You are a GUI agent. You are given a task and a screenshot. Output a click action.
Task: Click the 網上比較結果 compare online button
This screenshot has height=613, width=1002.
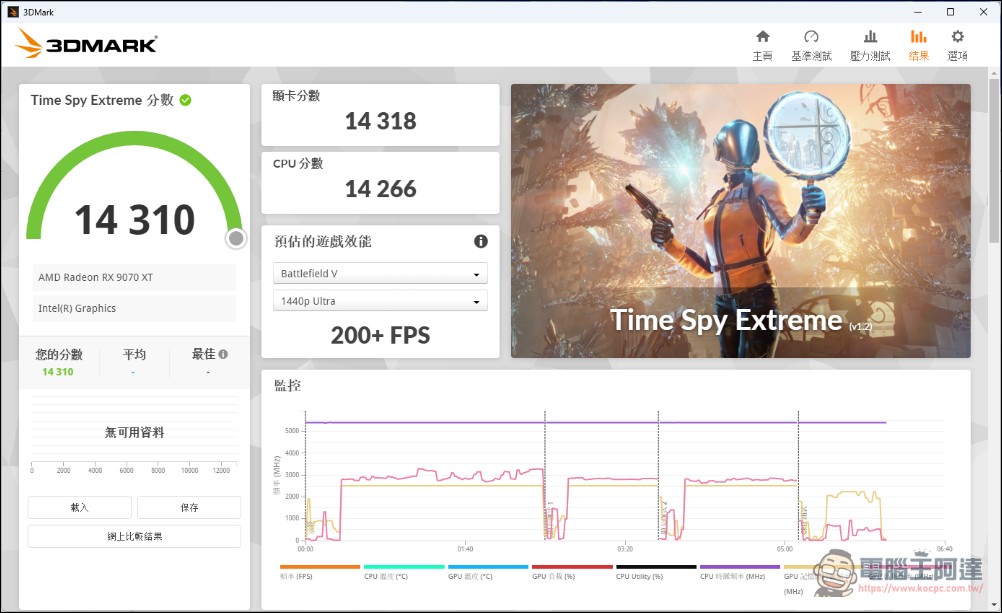click(x=134, y=536)
